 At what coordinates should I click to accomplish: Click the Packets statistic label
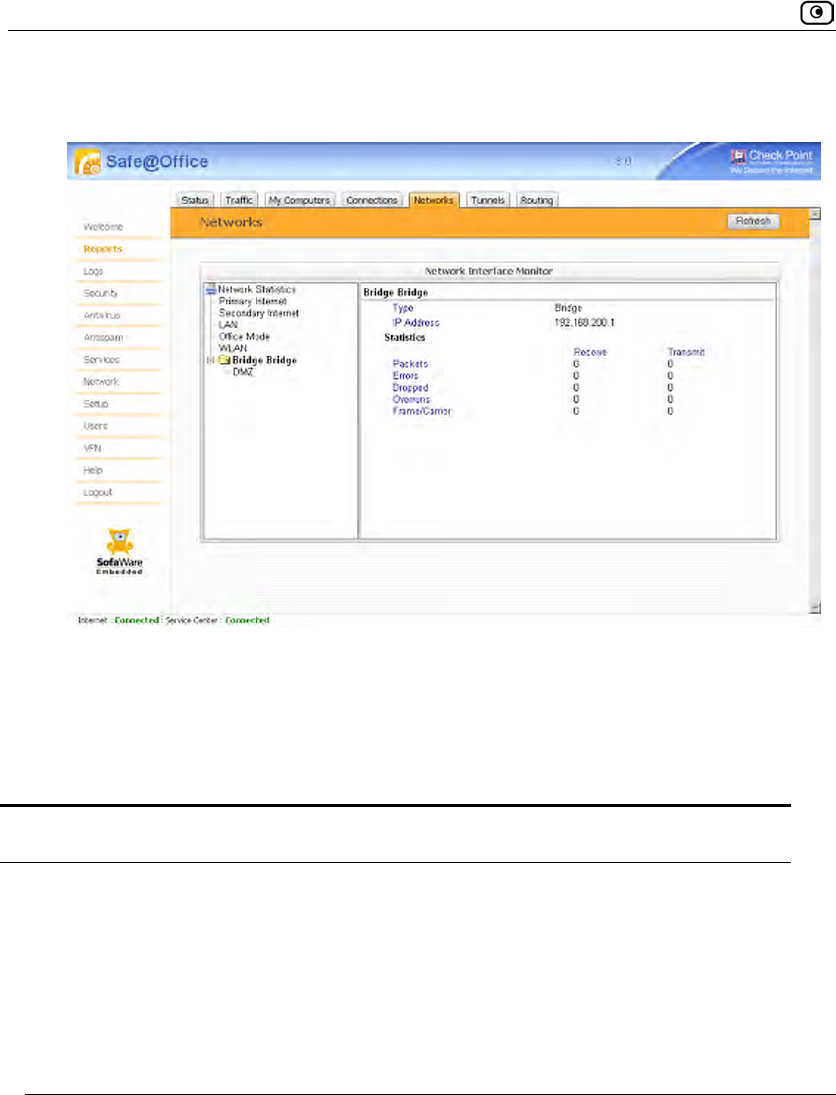[410, 364]
